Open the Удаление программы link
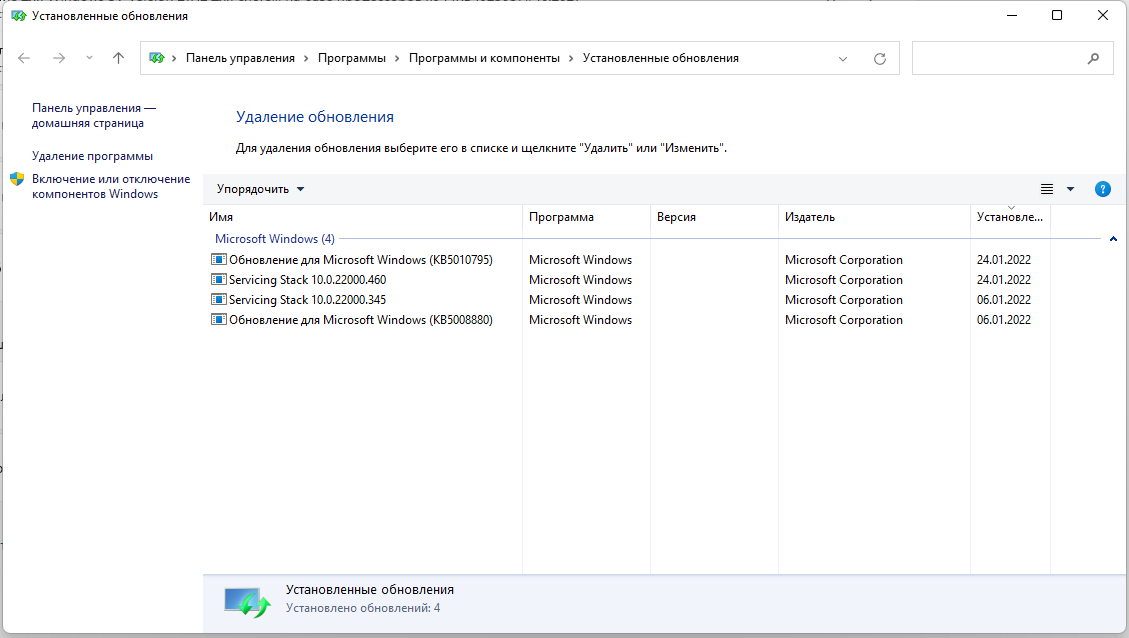 click(x=92, y=156)
